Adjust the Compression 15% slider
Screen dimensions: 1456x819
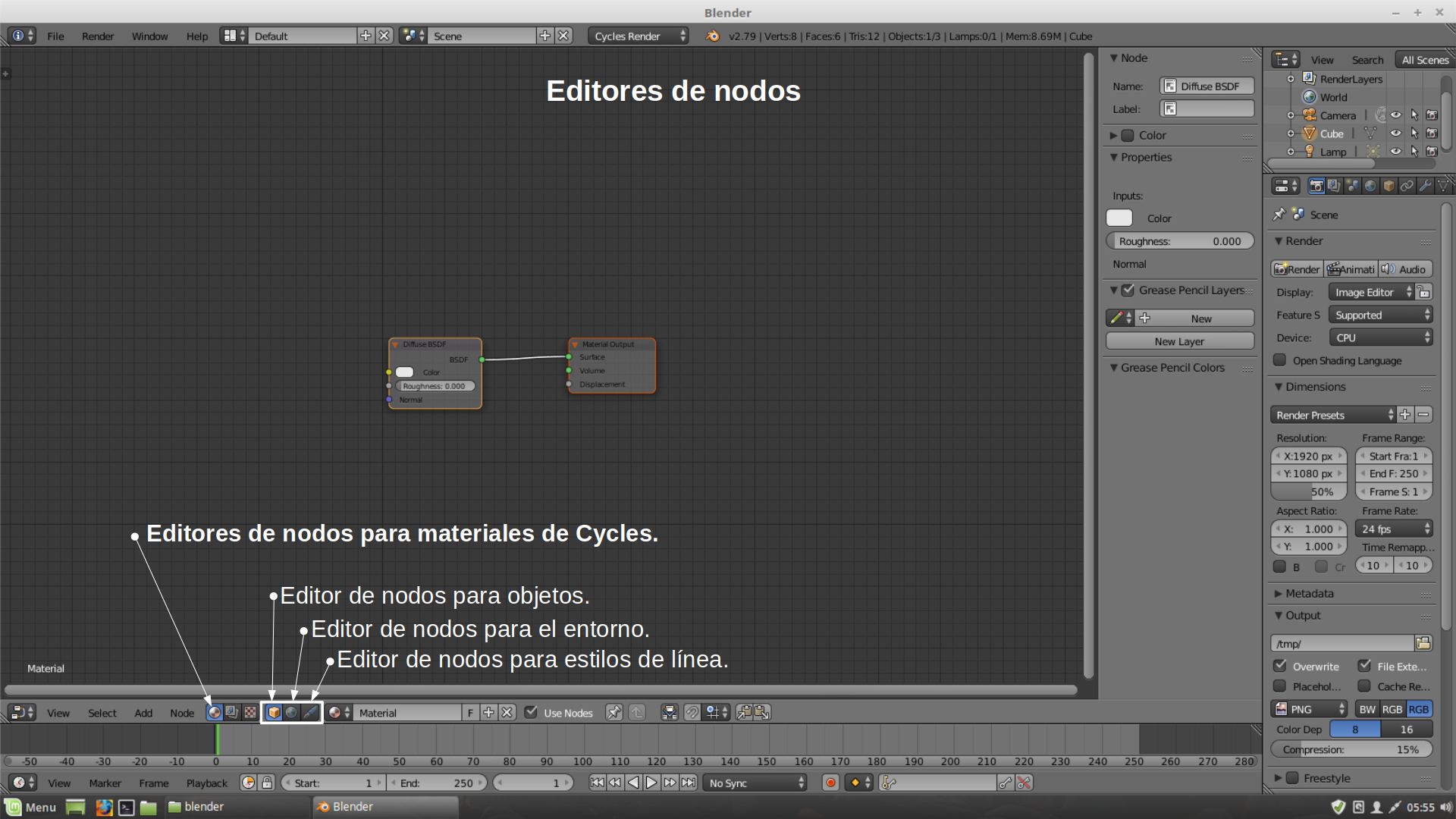(x=1351, y=749)
